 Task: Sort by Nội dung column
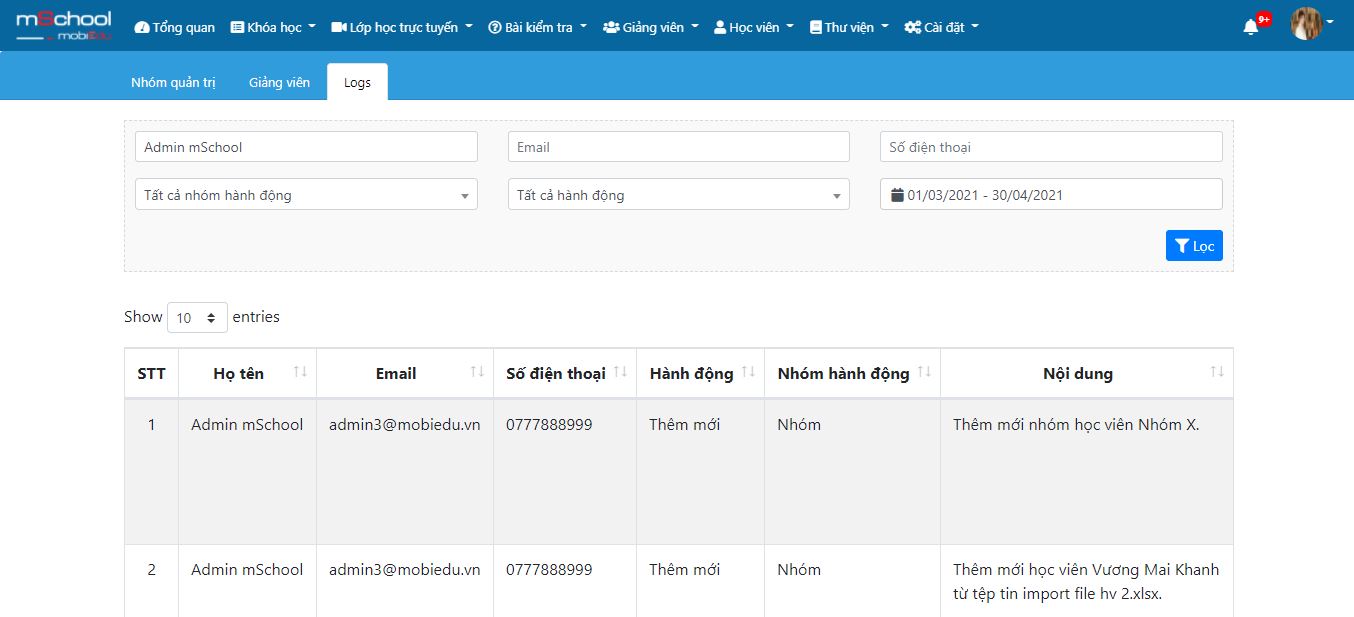pos(1087,373)
